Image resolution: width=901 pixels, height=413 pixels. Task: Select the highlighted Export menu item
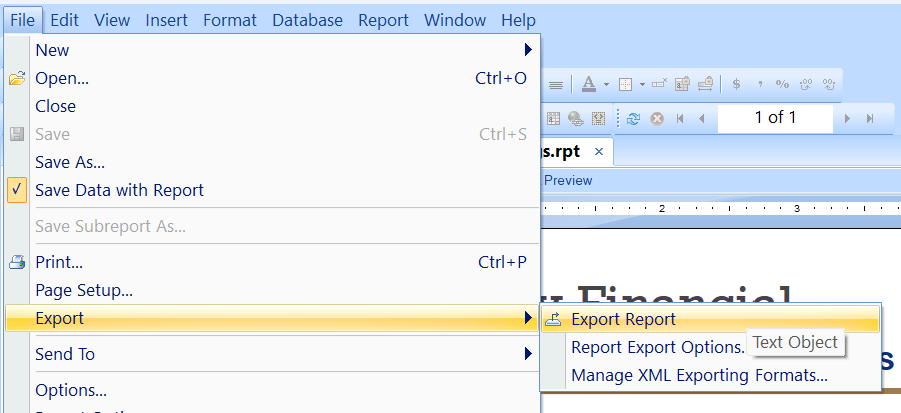pyautogui.click(x=273, y=318)
